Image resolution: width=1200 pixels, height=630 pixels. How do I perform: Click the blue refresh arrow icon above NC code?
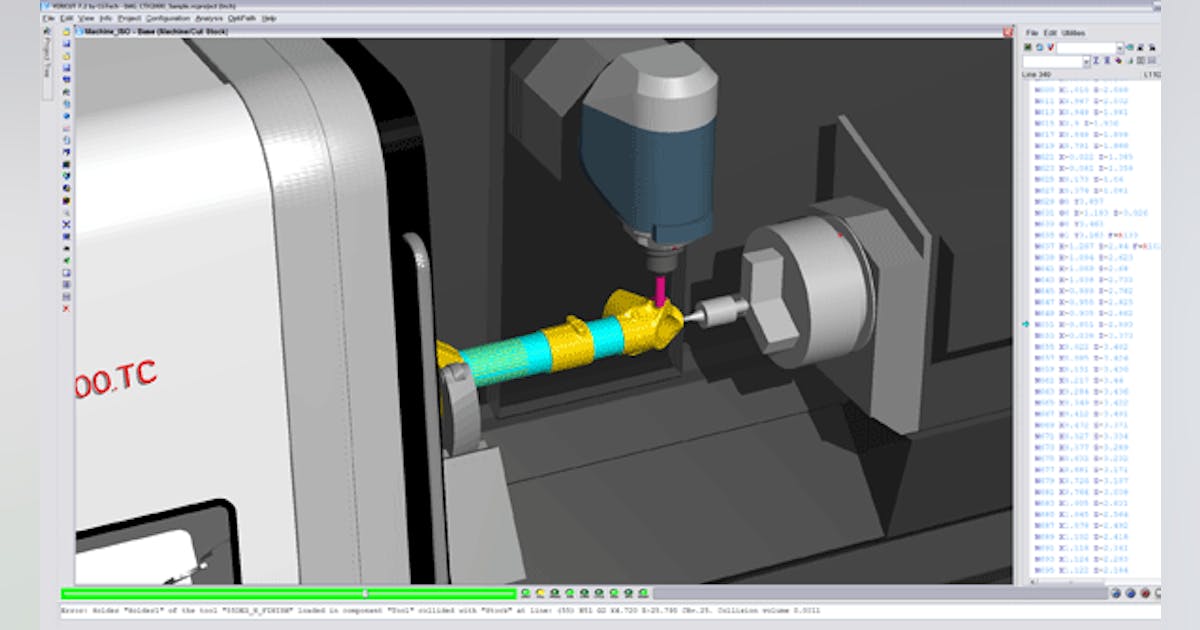[x=1038, y=47]
